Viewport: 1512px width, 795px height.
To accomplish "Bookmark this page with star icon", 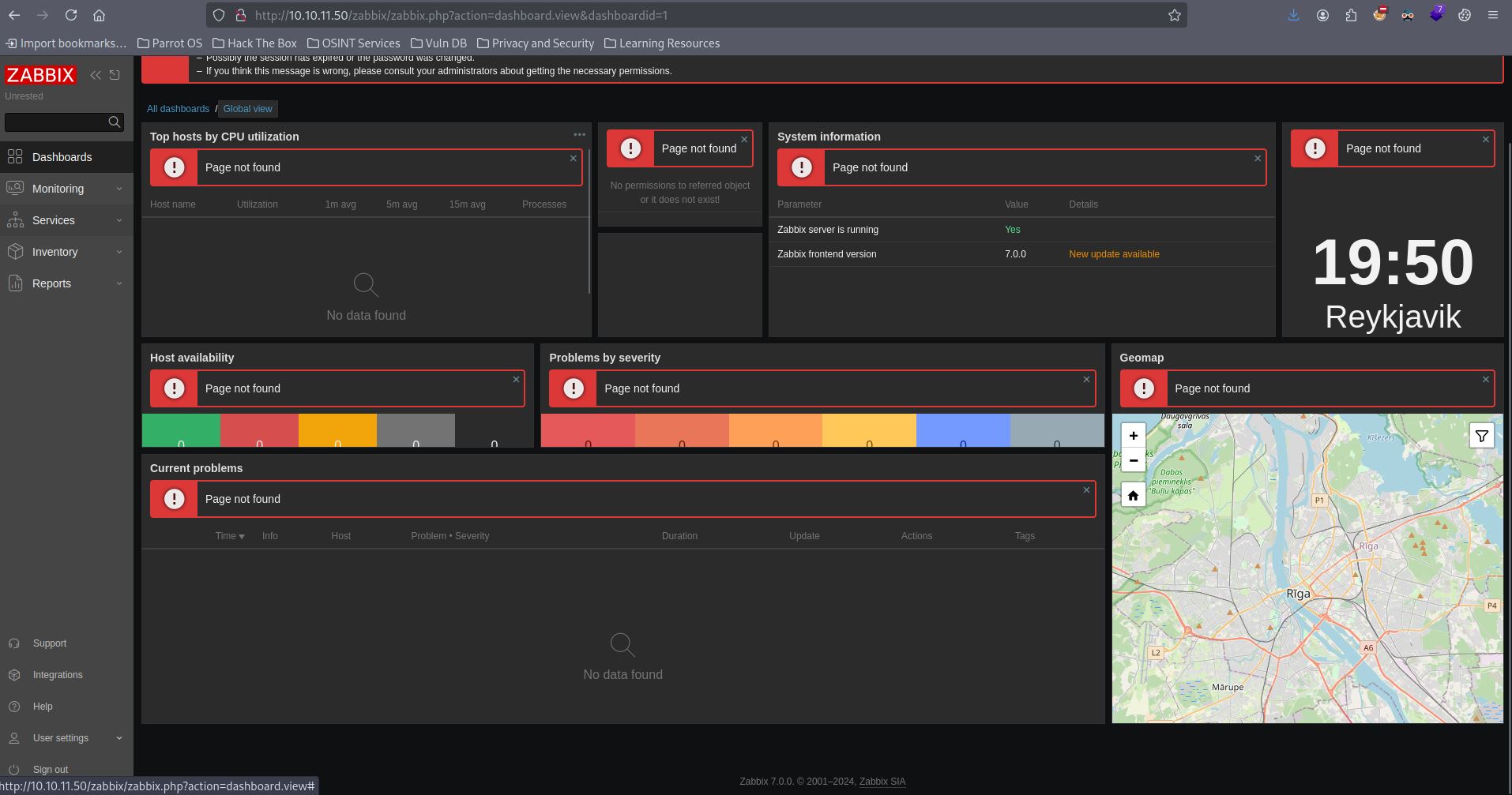I will 1174,15.
